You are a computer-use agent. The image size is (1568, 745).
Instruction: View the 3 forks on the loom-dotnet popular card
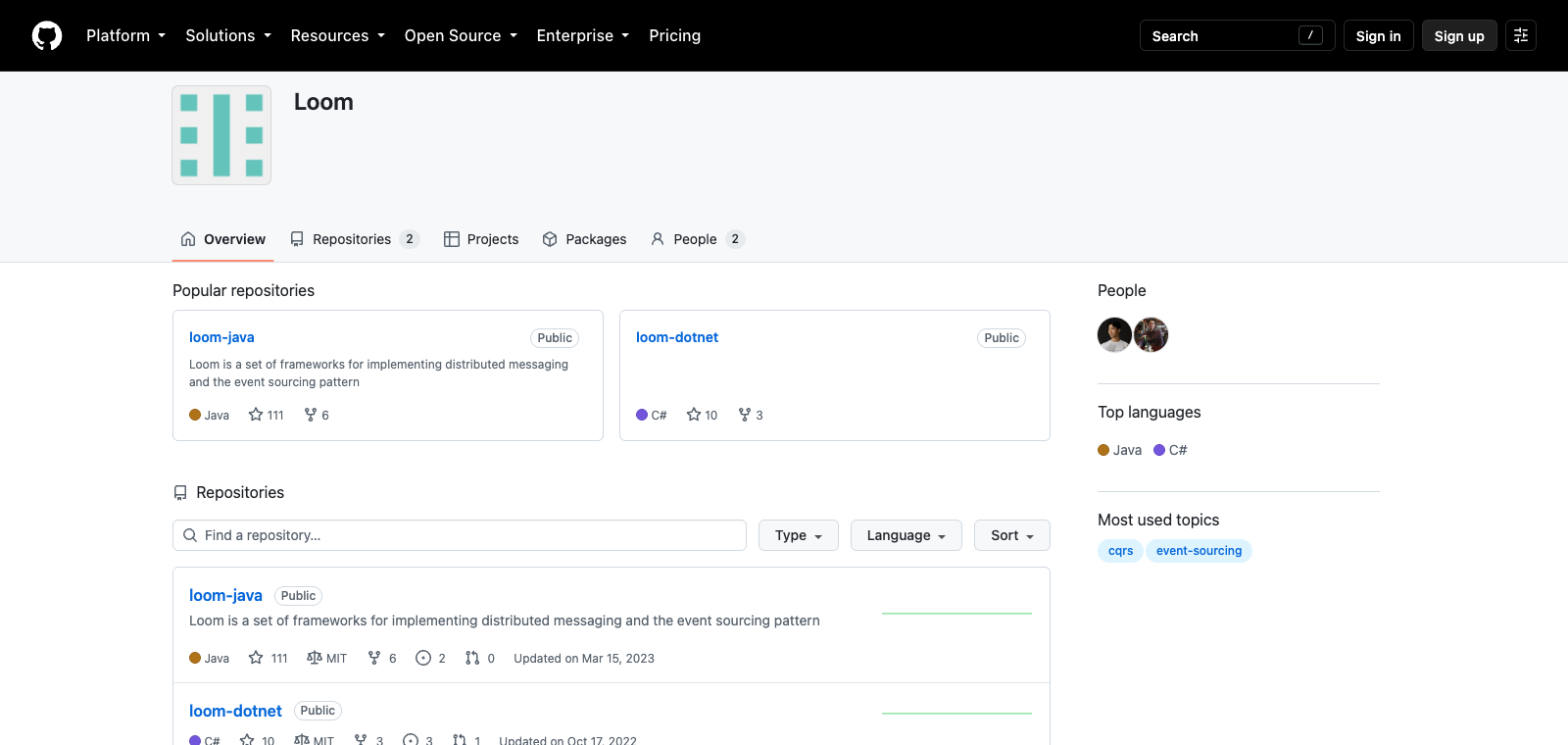751,415
